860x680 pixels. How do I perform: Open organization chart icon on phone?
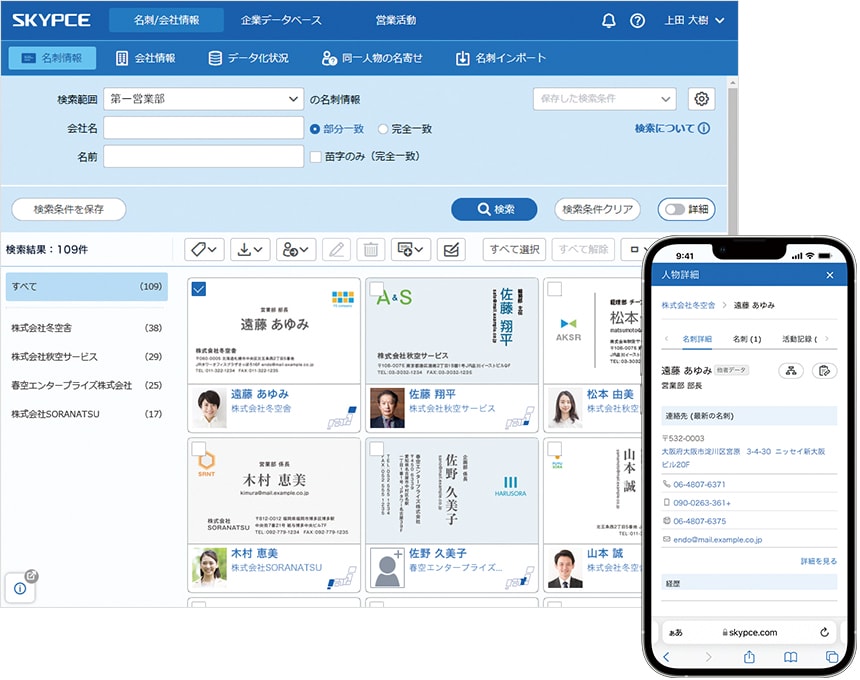coord(791,371)
